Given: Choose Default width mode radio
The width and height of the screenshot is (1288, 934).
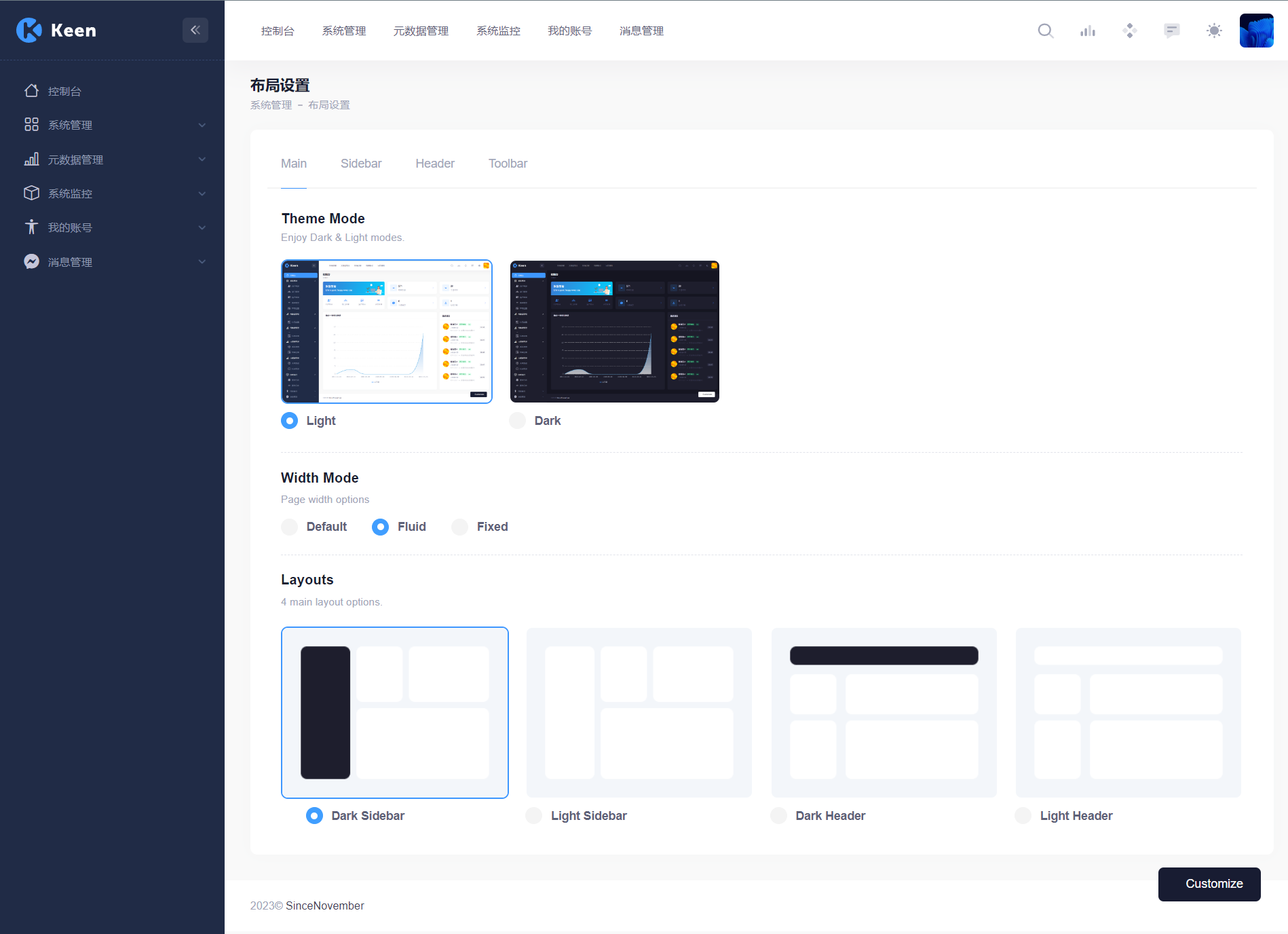Looking at the screenshot, I should (x=290, y=527).
